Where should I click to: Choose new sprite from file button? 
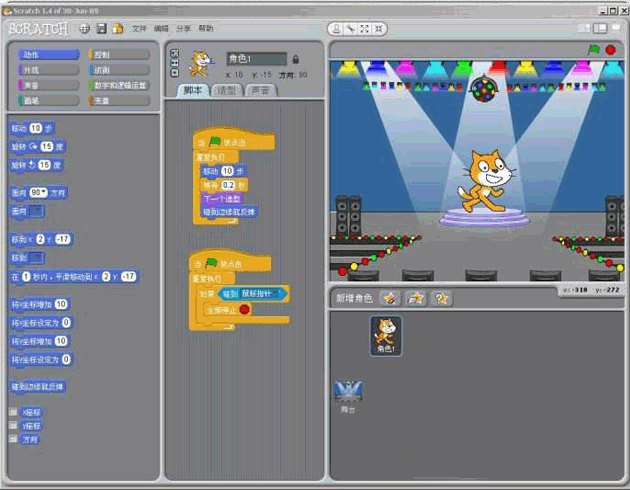(x=416, y=298)
